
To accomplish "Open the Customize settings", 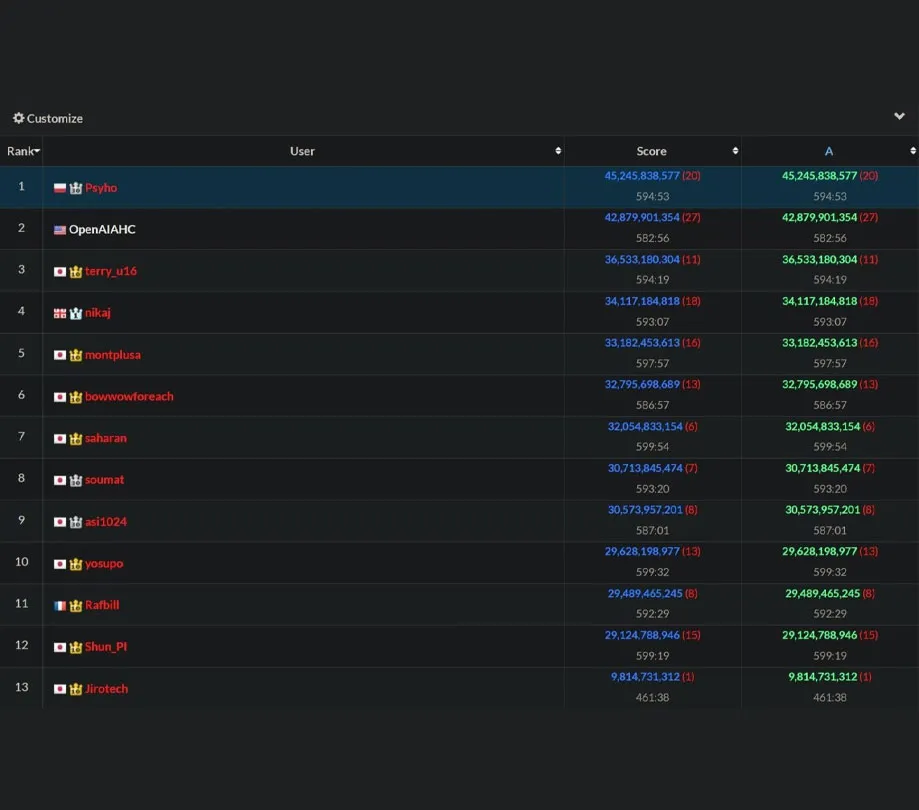I will pos(54,118).
